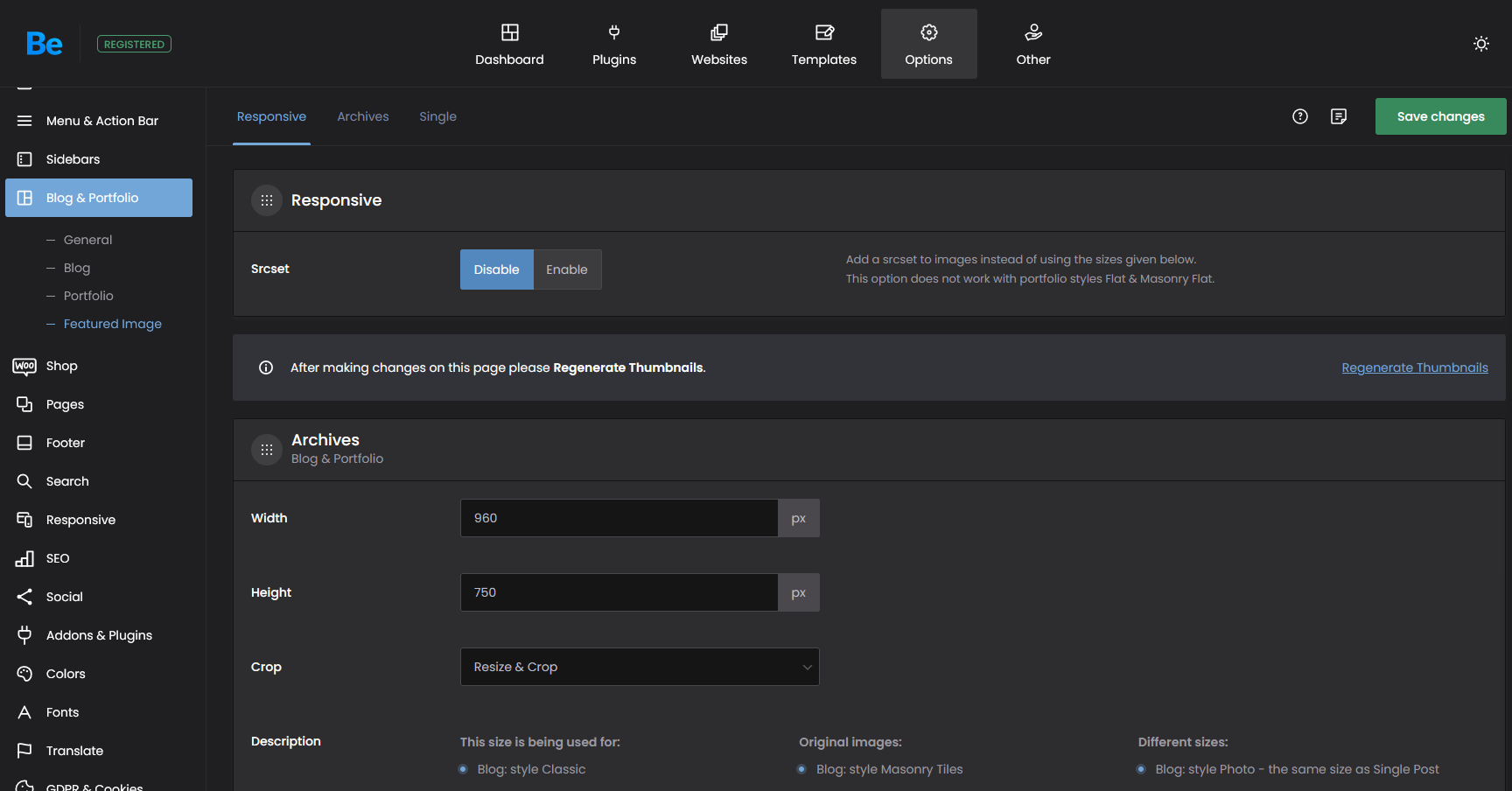This screenshot has width=1512, height=791.
Task: Click Colors palette icon
Action: [x=24, y=674]
